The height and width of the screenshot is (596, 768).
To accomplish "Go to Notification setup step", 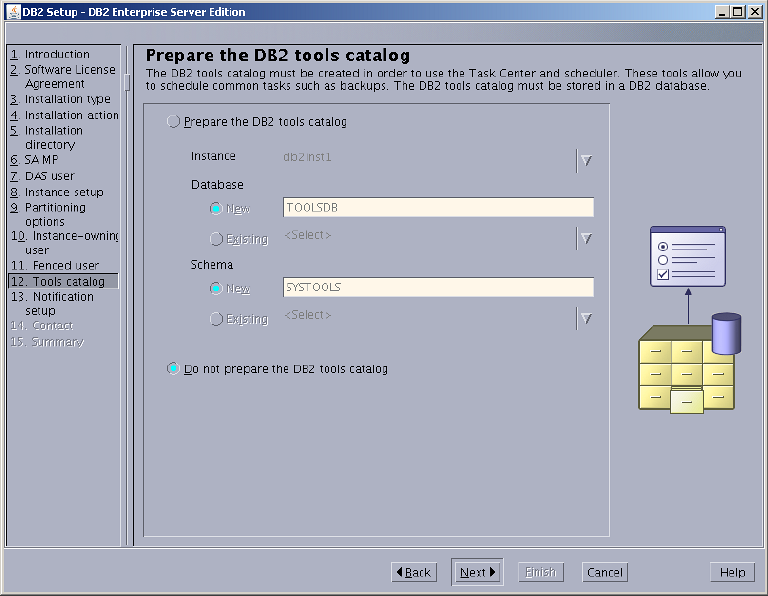I will pos(52,304).
